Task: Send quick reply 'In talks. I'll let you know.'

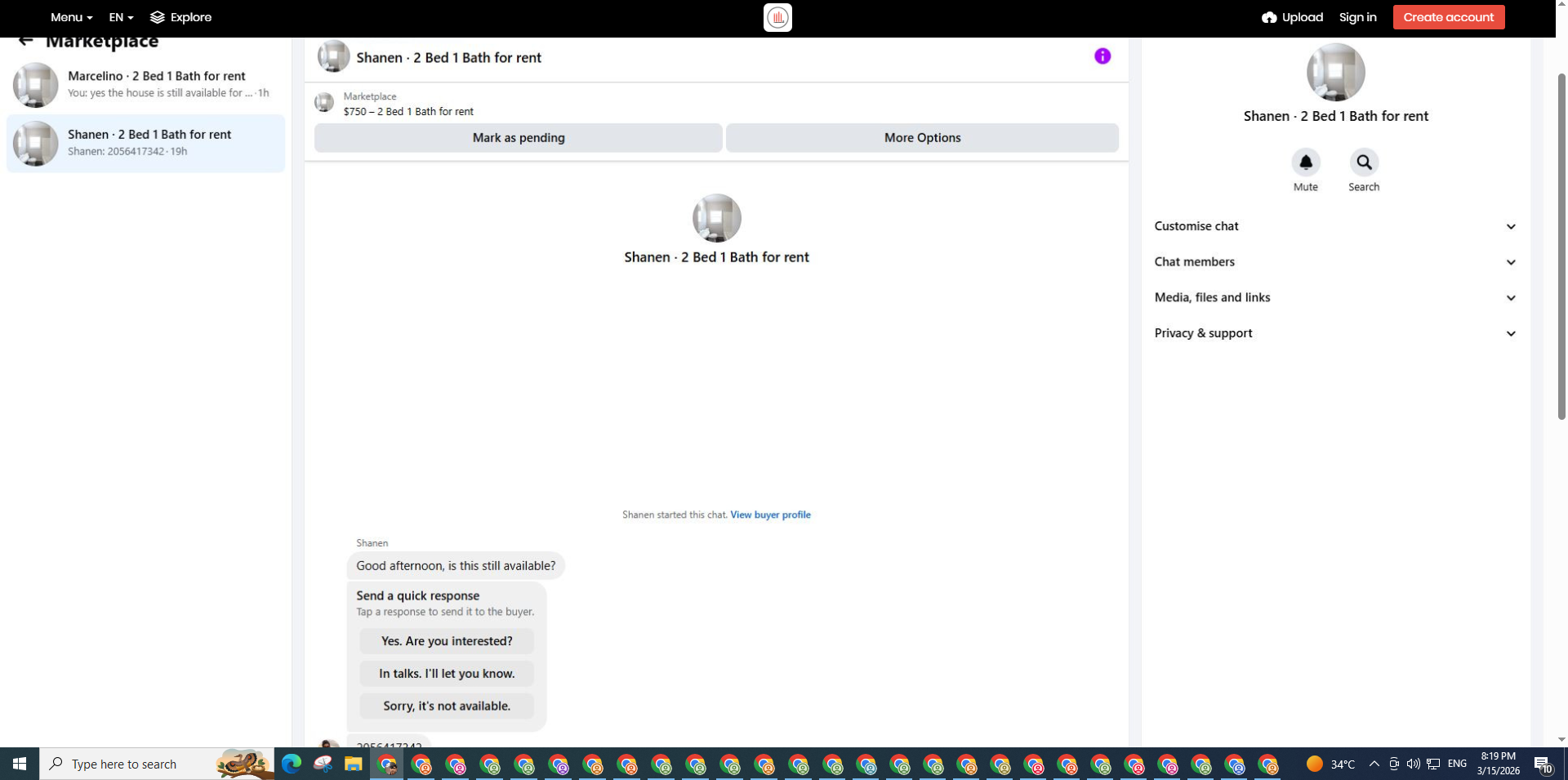Action: (x=447, y=674)
